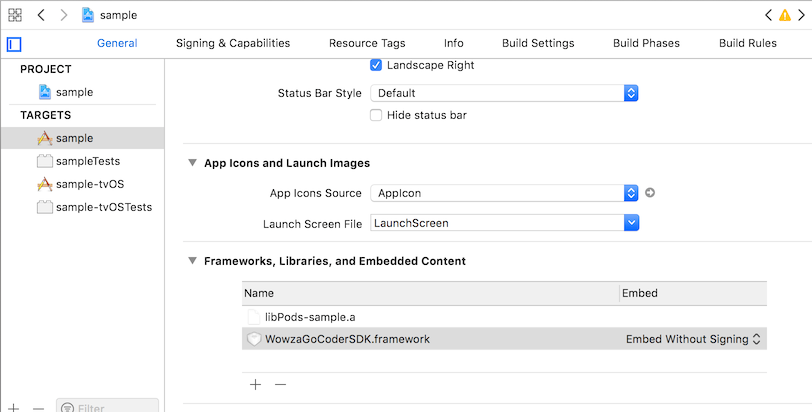This screenshot has height=412, width=812.
Task: Add a framework with the plus button
Action: coord(255,384)
